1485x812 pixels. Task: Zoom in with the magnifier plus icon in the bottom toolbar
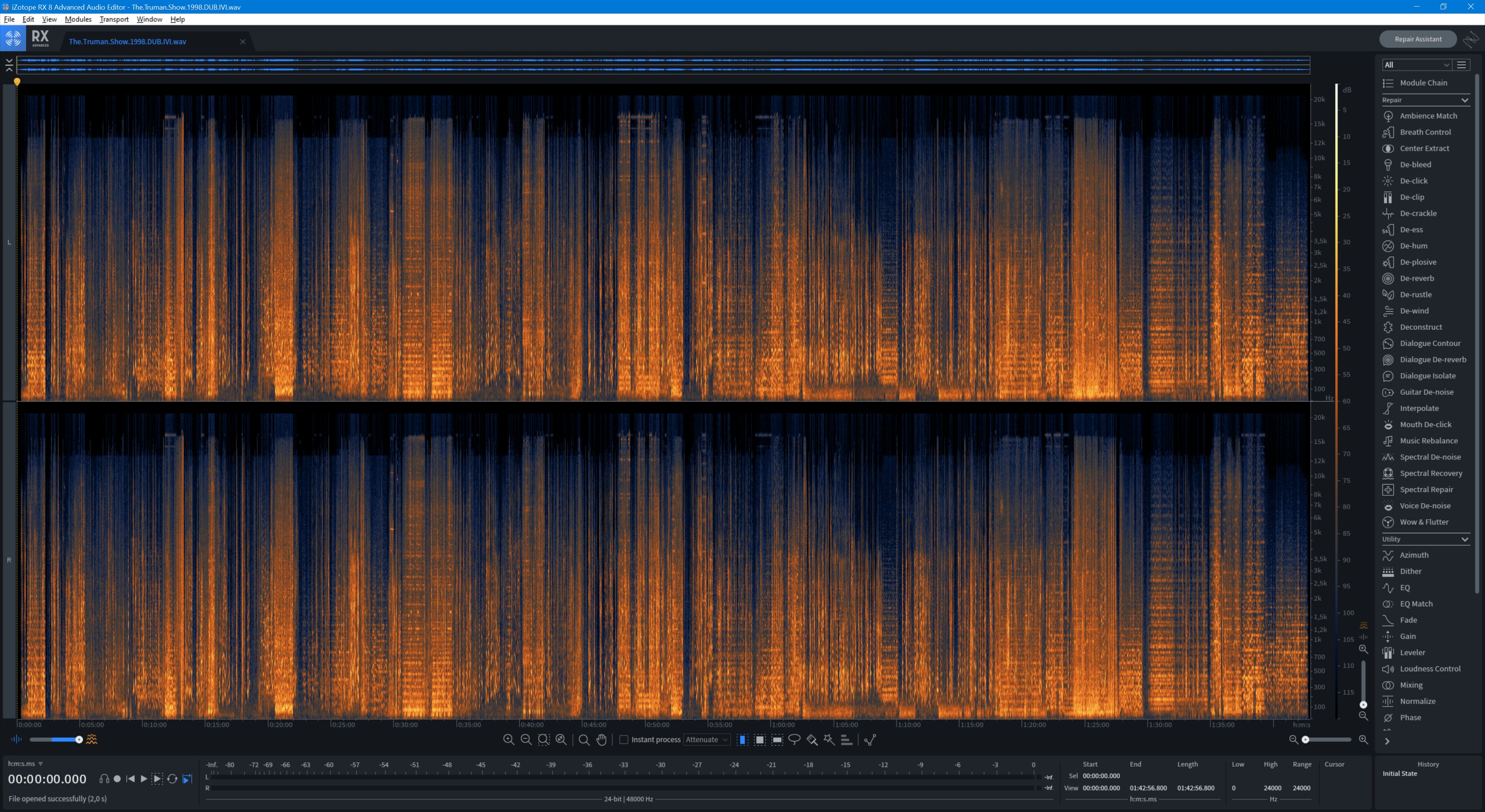[509, 739]
